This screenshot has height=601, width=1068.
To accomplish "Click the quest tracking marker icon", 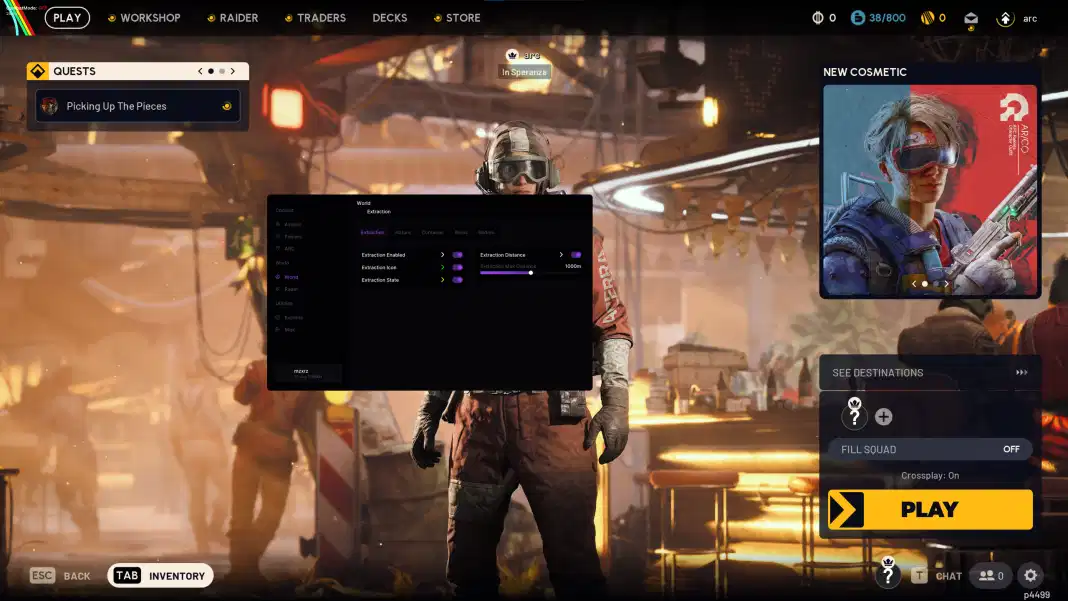I will pos(227,106).
